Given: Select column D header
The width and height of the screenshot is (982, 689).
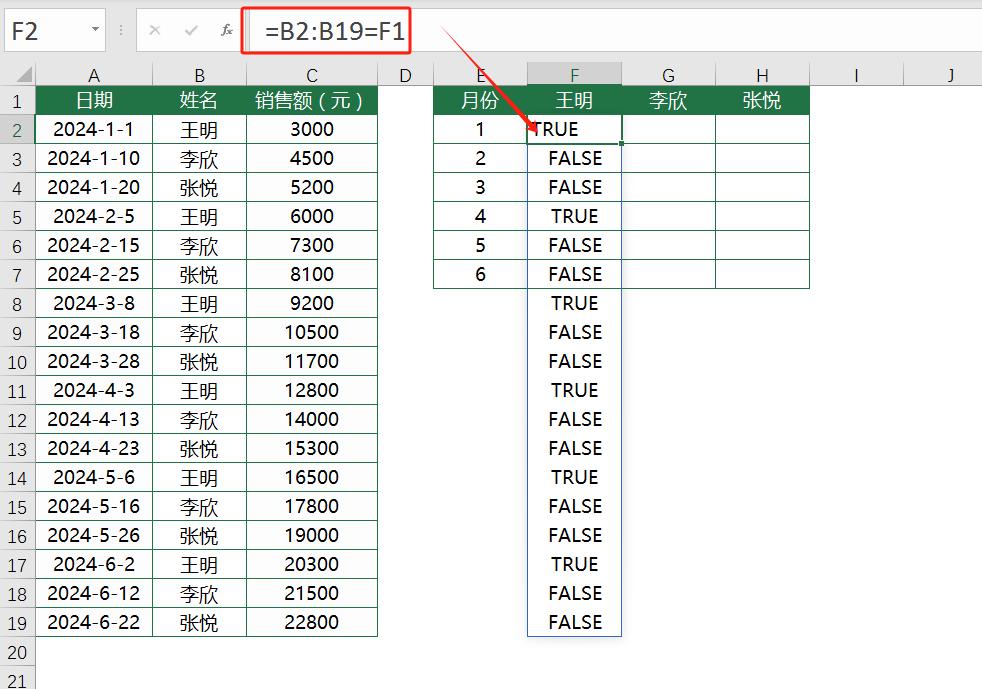Looking at the screenshot, I should tap(405, 75).
